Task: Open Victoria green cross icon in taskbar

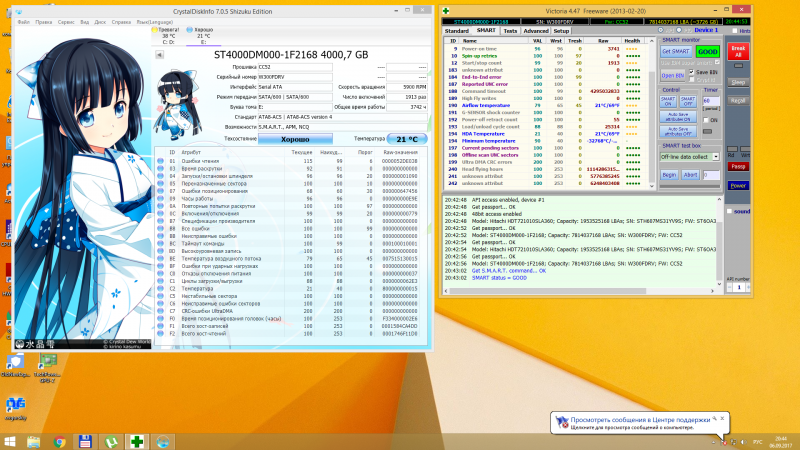Action: 137,441
